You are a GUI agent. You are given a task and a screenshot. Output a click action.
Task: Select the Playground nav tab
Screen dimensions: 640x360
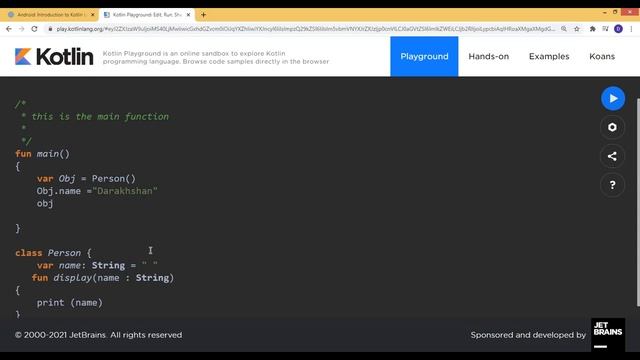point(424,56)
